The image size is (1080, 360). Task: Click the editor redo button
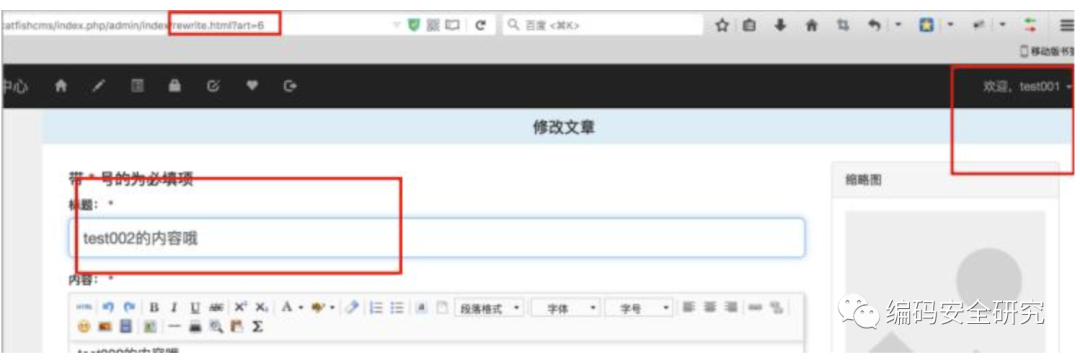tap(129, 307)
